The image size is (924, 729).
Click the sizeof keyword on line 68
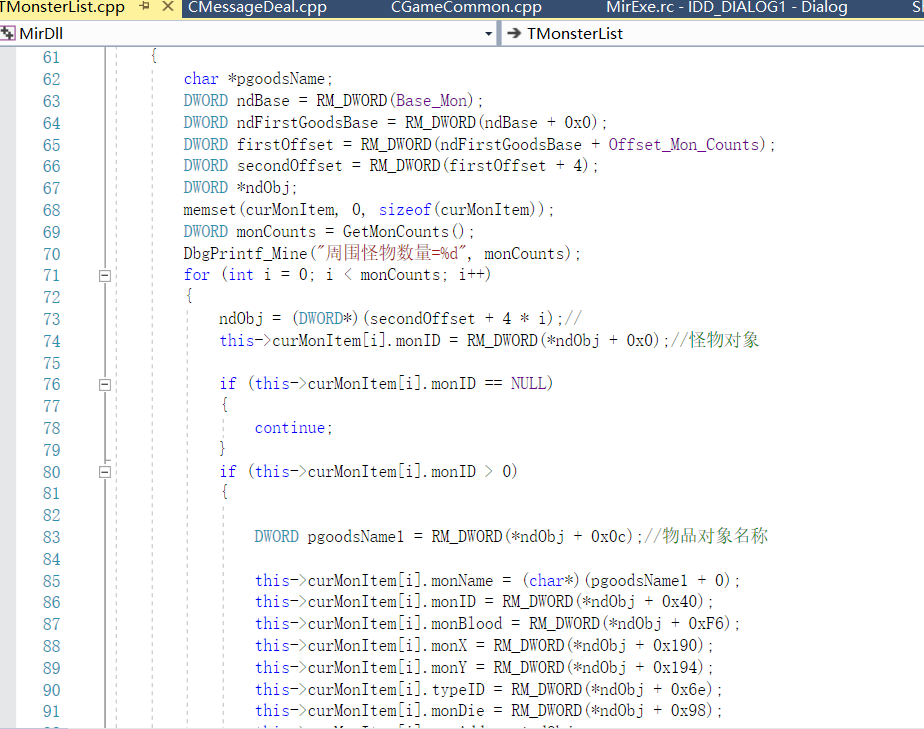(402, 210)
